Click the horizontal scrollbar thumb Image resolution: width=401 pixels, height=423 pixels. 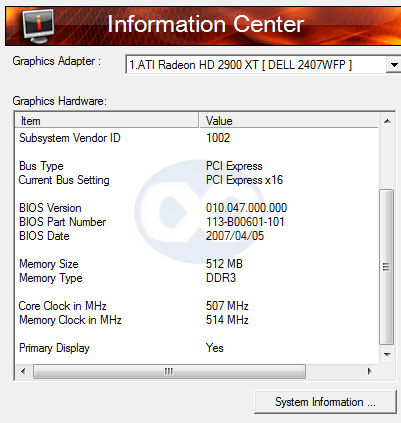click(169, 371)
